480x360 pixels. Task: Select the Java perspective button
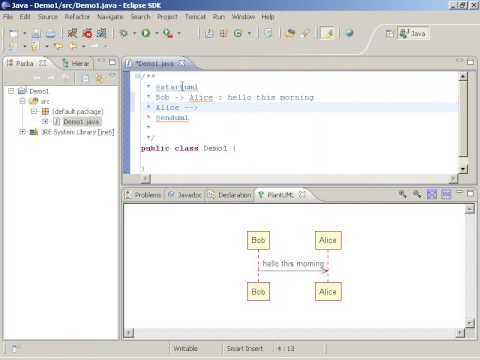[x=413, y=33]
